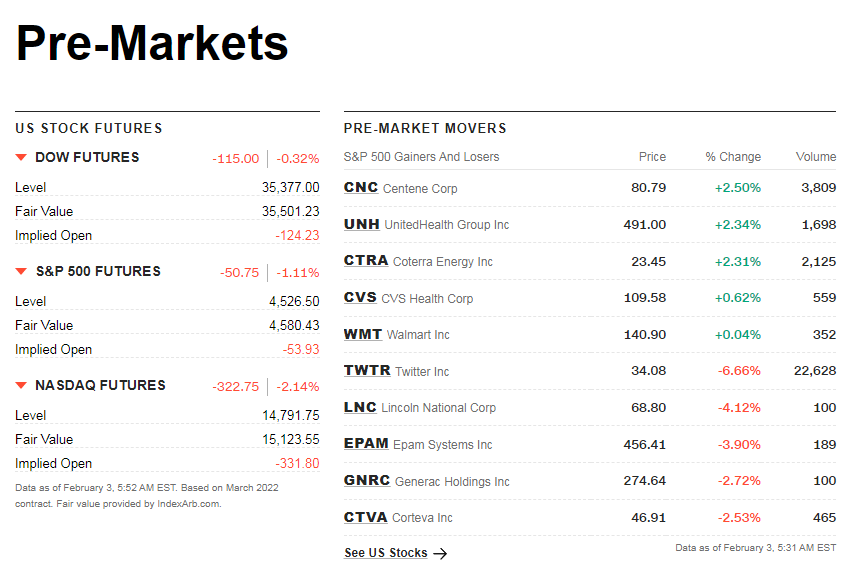Click the GNRC Generac Holdings ticker

[366, 481]
